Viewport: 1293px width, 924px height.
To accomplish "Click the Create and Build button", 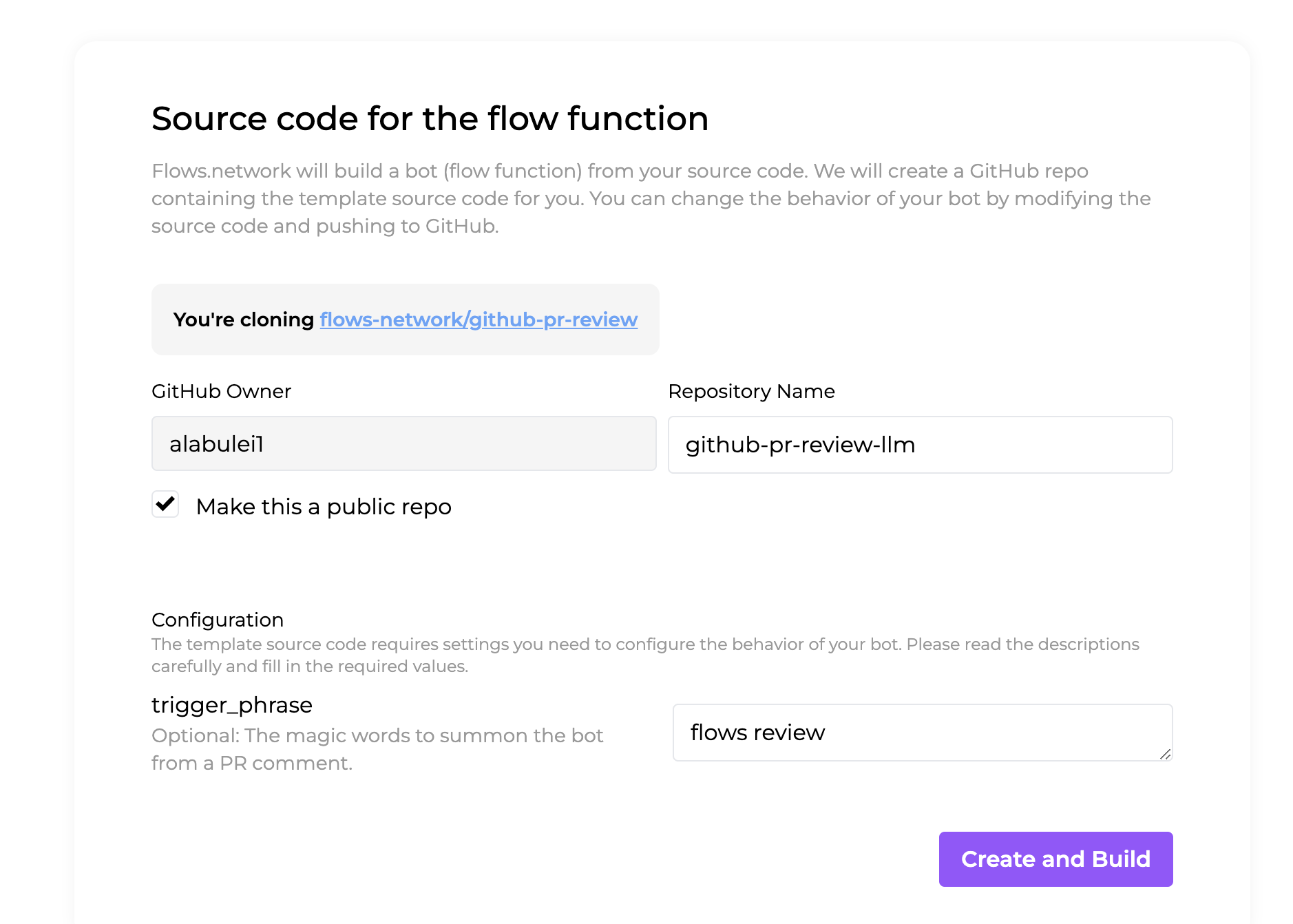I will click(1056, 859).
